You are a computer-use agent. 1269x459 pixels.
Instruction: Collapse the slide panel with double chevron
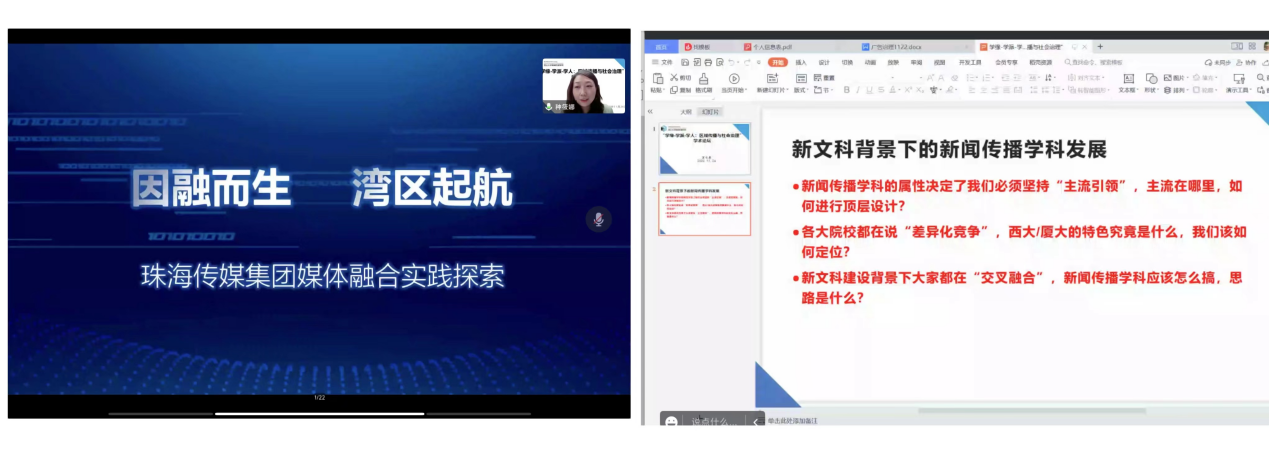(x=650, y=112)
